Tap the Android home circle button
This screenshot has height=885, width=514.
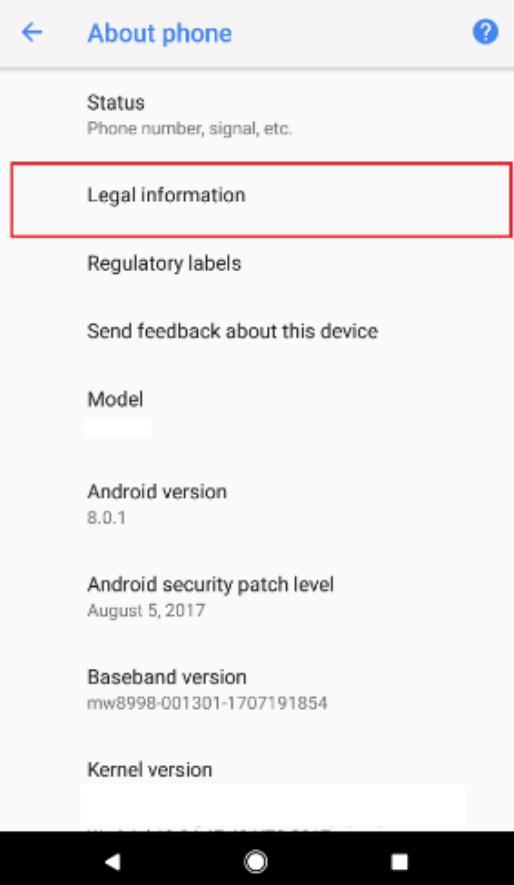click(x=256, y=861)
